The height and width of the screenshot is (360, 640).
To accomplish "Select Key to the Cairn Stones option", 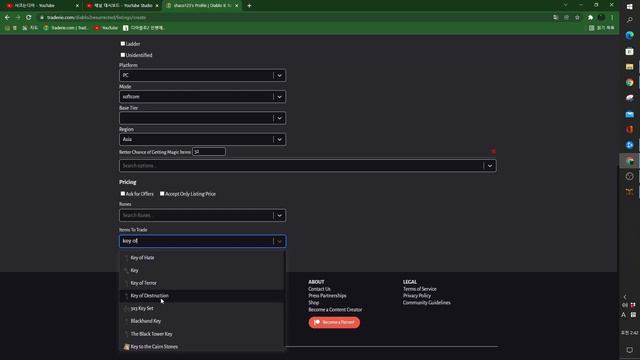I will click(x=202, y=347).
